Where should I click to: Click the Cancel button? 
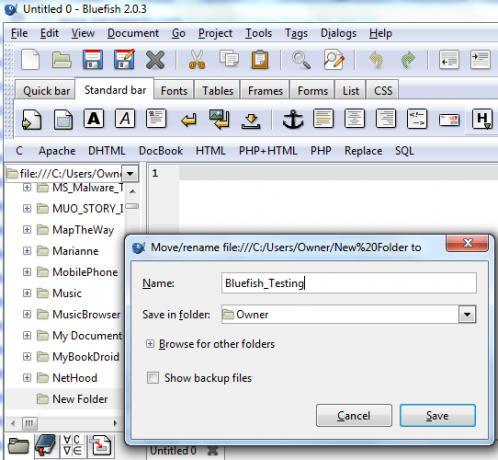click(x=354, y=416)
